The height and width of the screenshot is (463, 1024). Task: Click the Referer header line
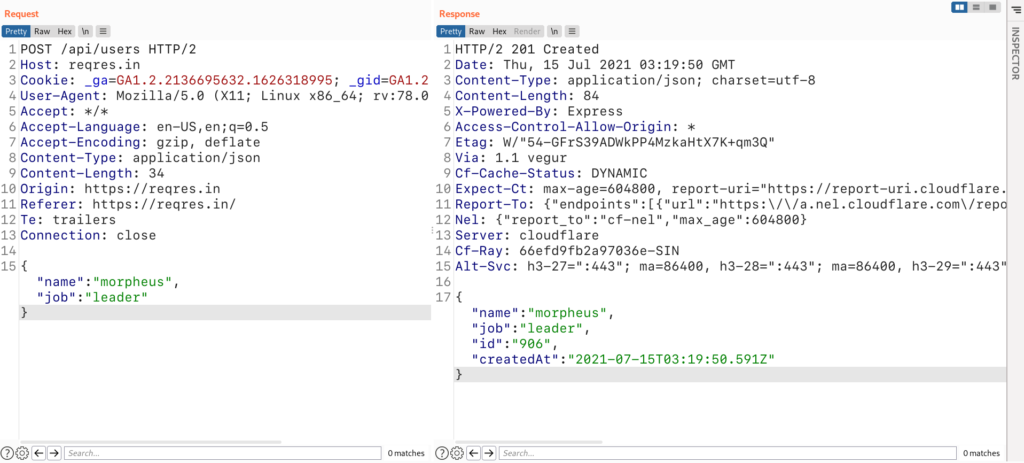coord(128,204)
